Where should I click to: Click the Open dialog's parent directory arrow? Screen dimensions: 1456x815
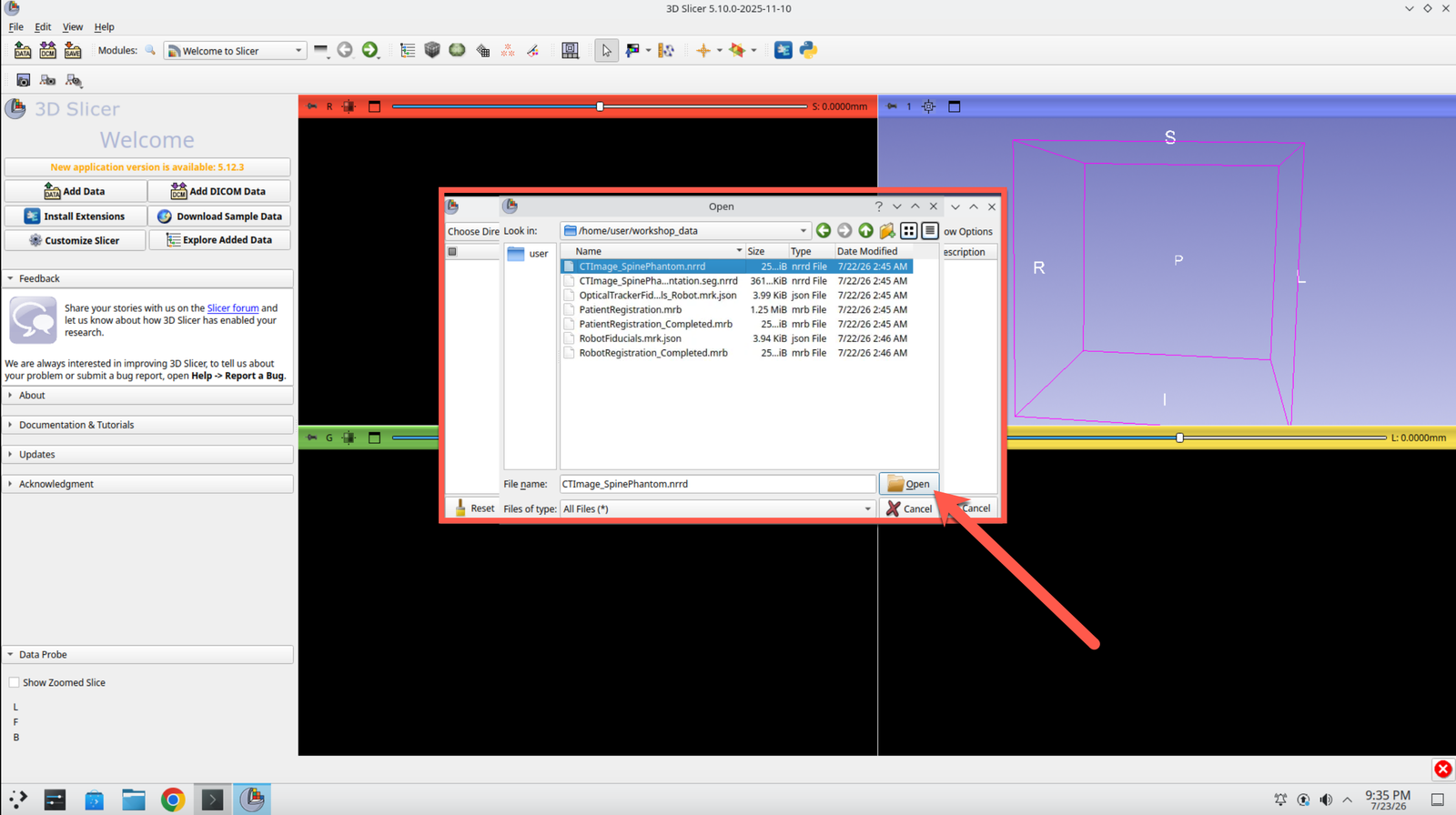[x=865, y=231]
